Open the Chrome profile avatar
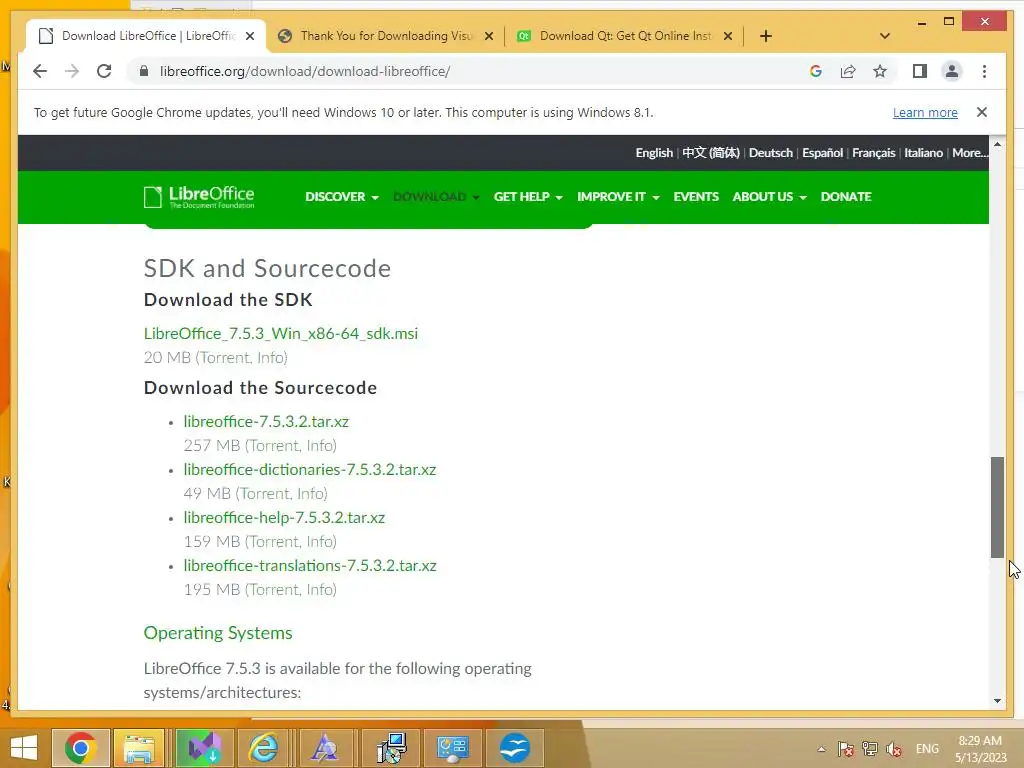1024x768 pixels. click(x=952, y=71)
